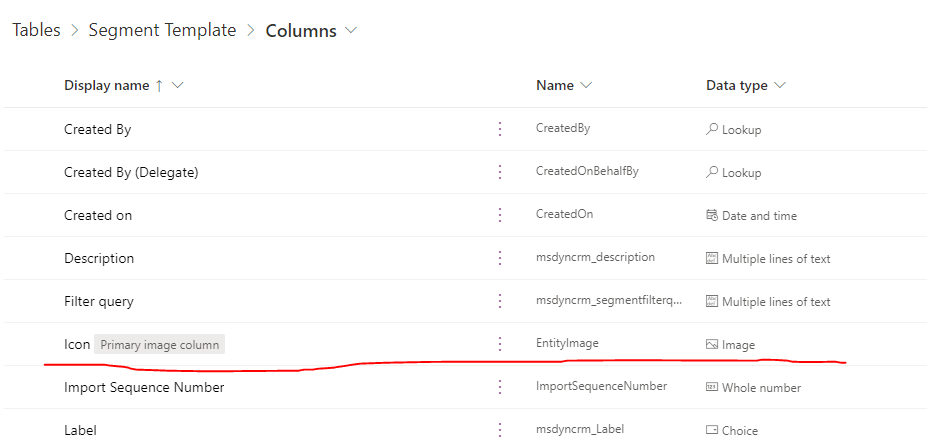Click text icon in Filter query data type
The image size is (927, 442).
712,301
